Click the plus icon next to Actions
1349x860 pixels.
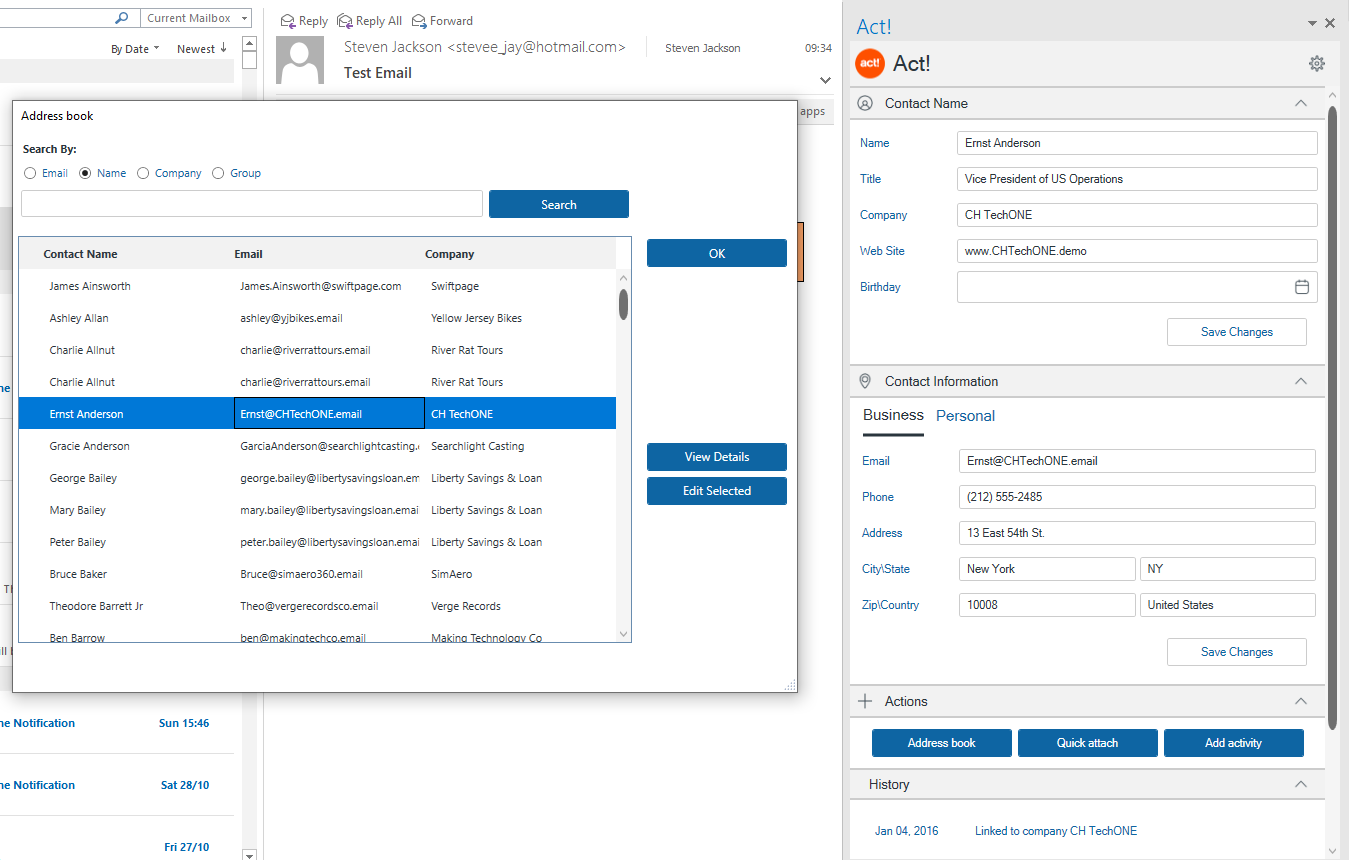pyautogui.click(x=864, y=701)
